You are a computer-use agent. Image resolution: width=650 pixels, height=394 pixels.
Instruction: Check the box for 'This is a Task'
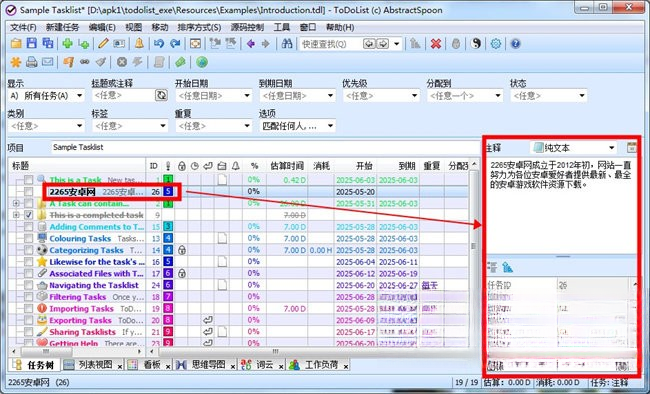[x=29, y=180]
